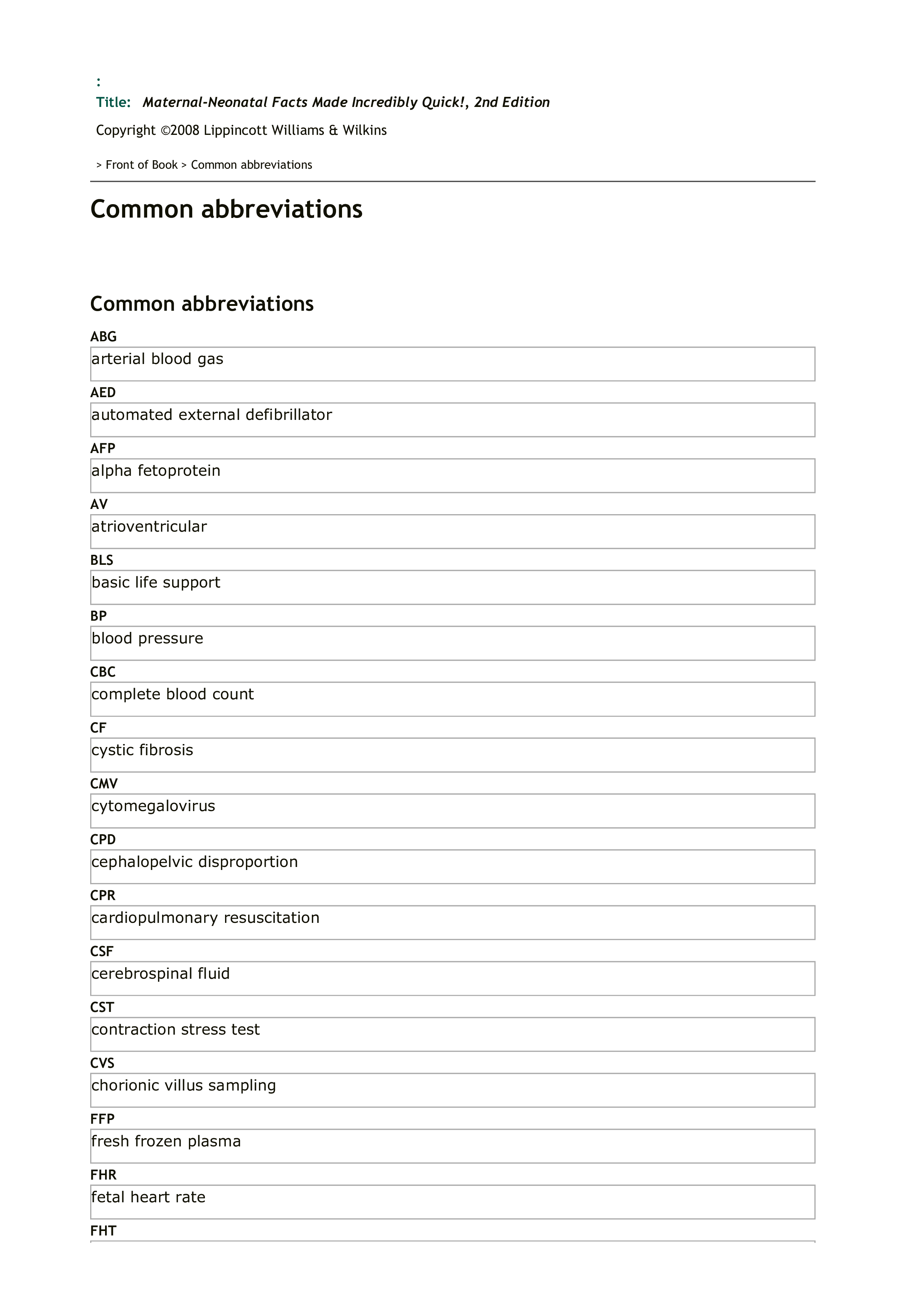This screenshot has width=924, height=1307.
Task: Click the cerebrospinal fluid definition box
Action: click(452, 978)
